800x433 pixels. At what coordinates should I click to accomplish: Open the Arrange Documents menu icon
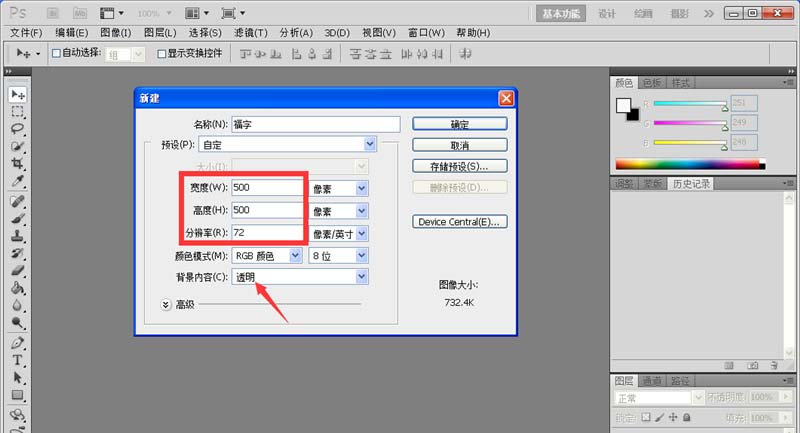point(197,13)
